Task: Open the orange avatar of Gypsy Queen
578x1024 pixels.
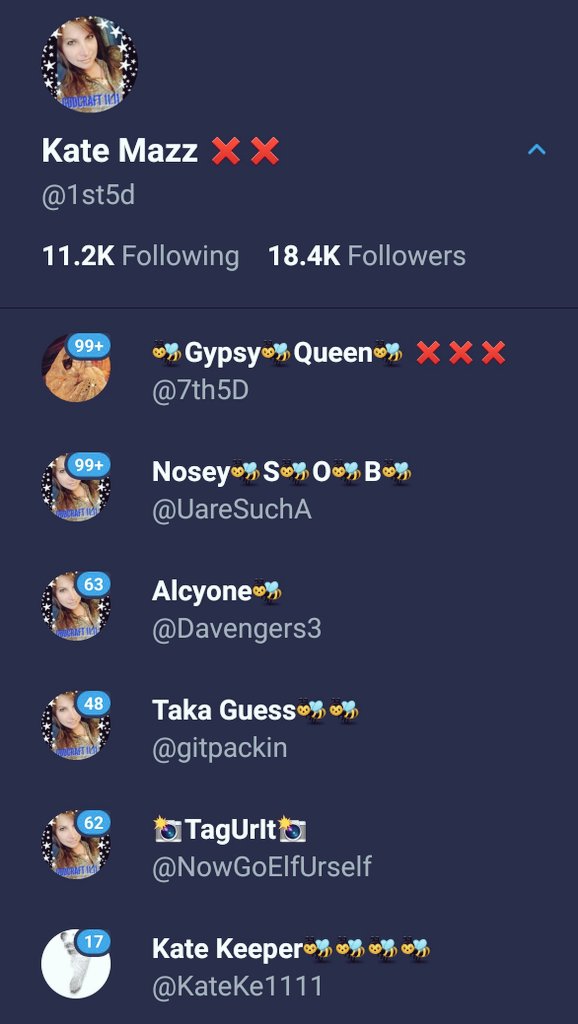Action: [x=76, y=369]
